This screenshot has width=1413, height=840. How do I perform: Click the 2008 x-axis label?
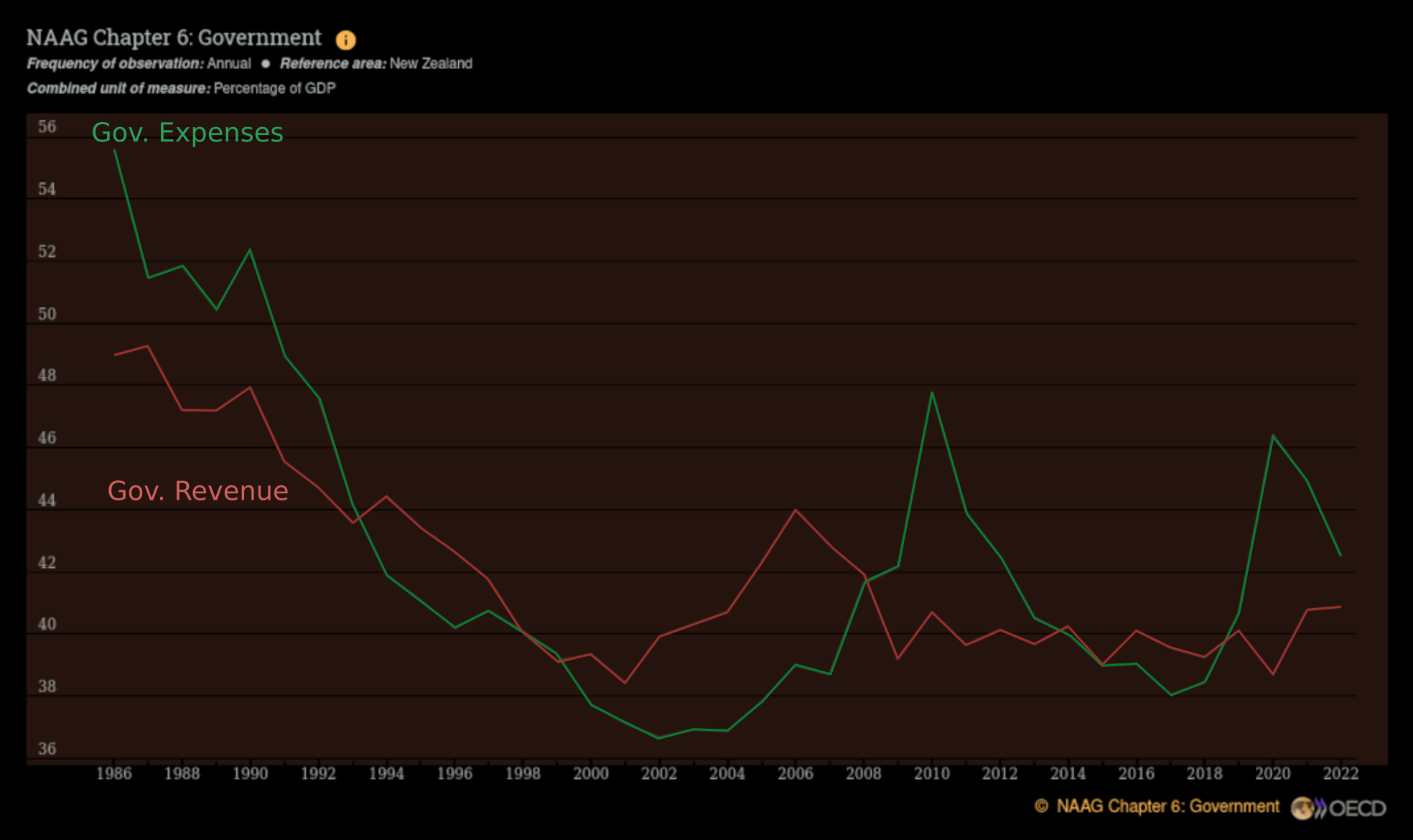click(864, 773)
